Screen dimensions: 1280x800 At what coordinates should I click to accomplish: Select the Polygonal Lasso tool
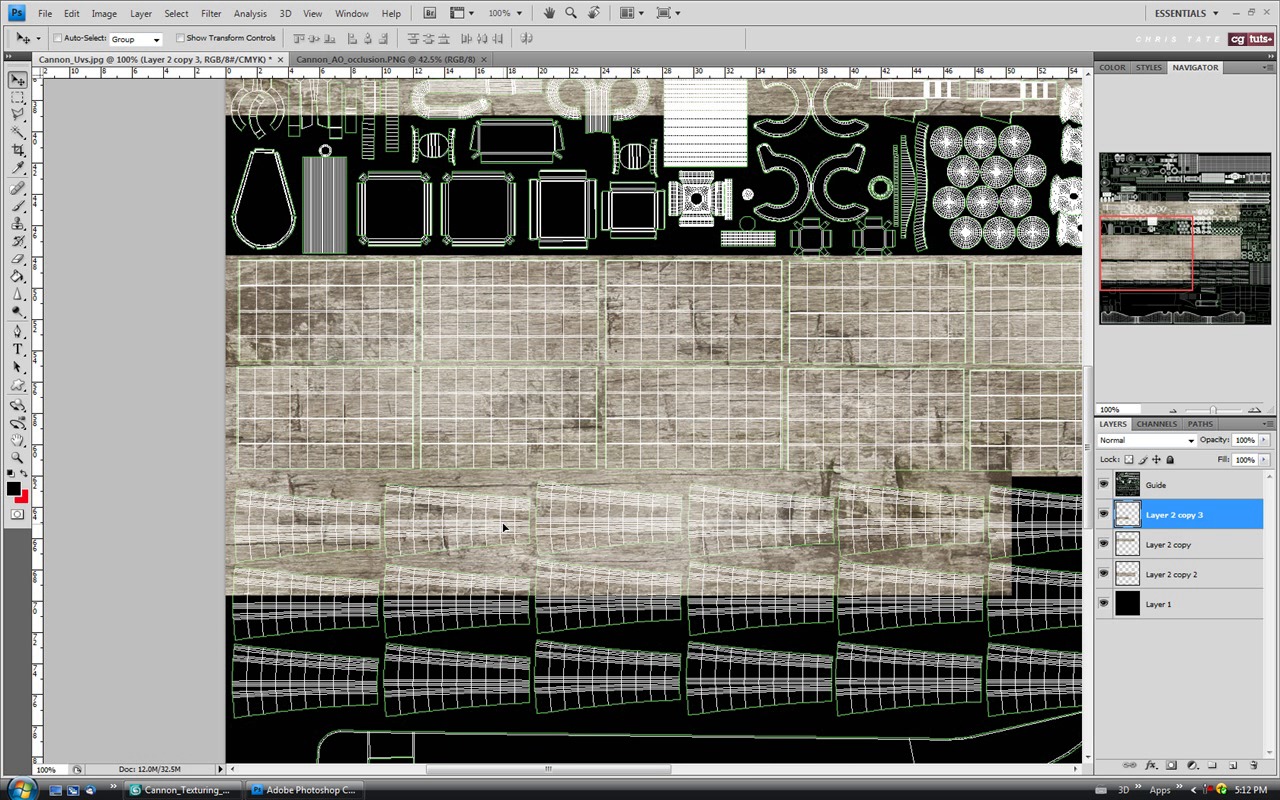(18, 114)
